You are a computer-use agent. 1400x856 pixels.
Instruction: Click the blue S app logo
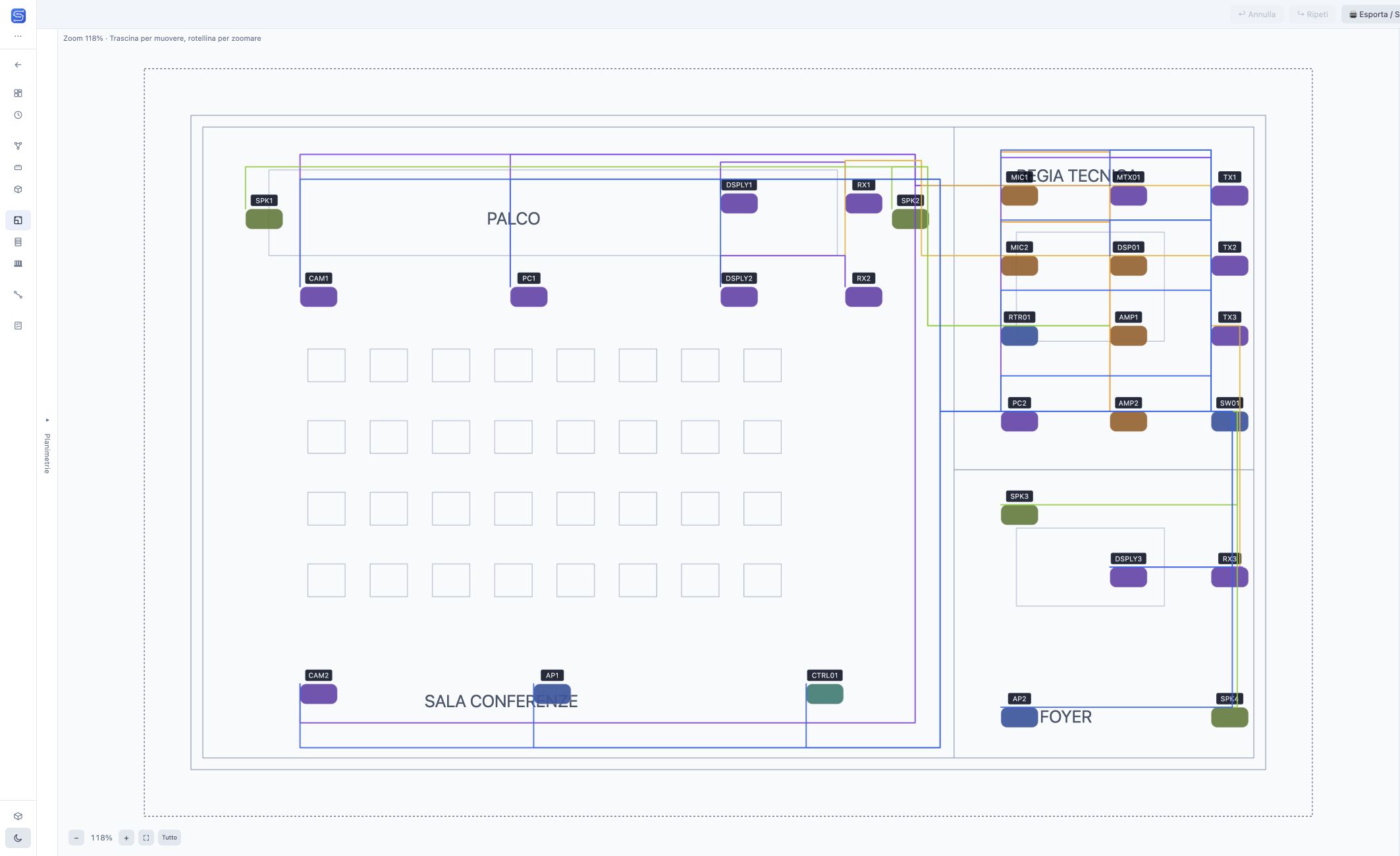click(18, 16)
